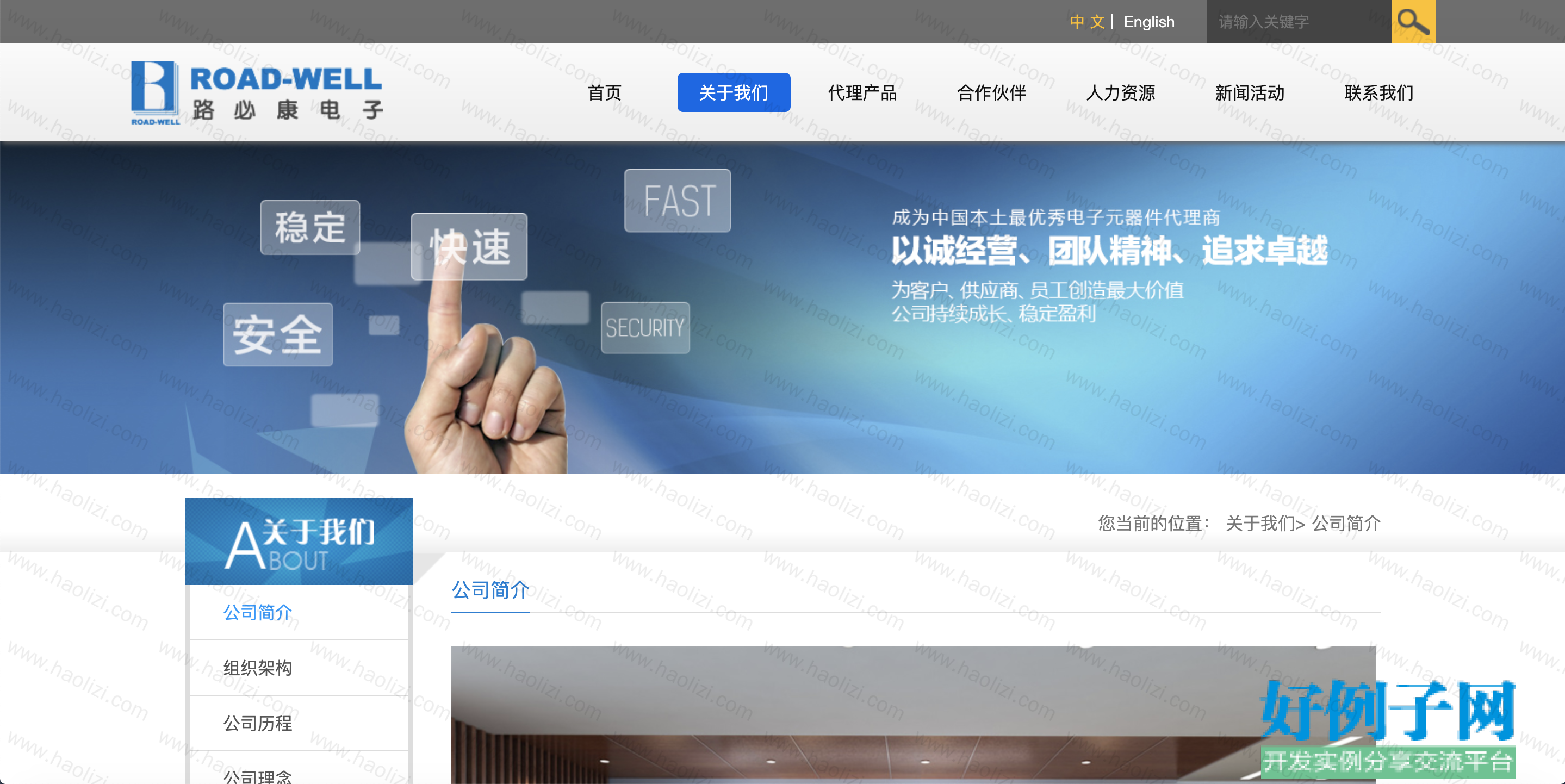
Task: Open the 新闻活动 navigation item
Action: pos(1250,92)
